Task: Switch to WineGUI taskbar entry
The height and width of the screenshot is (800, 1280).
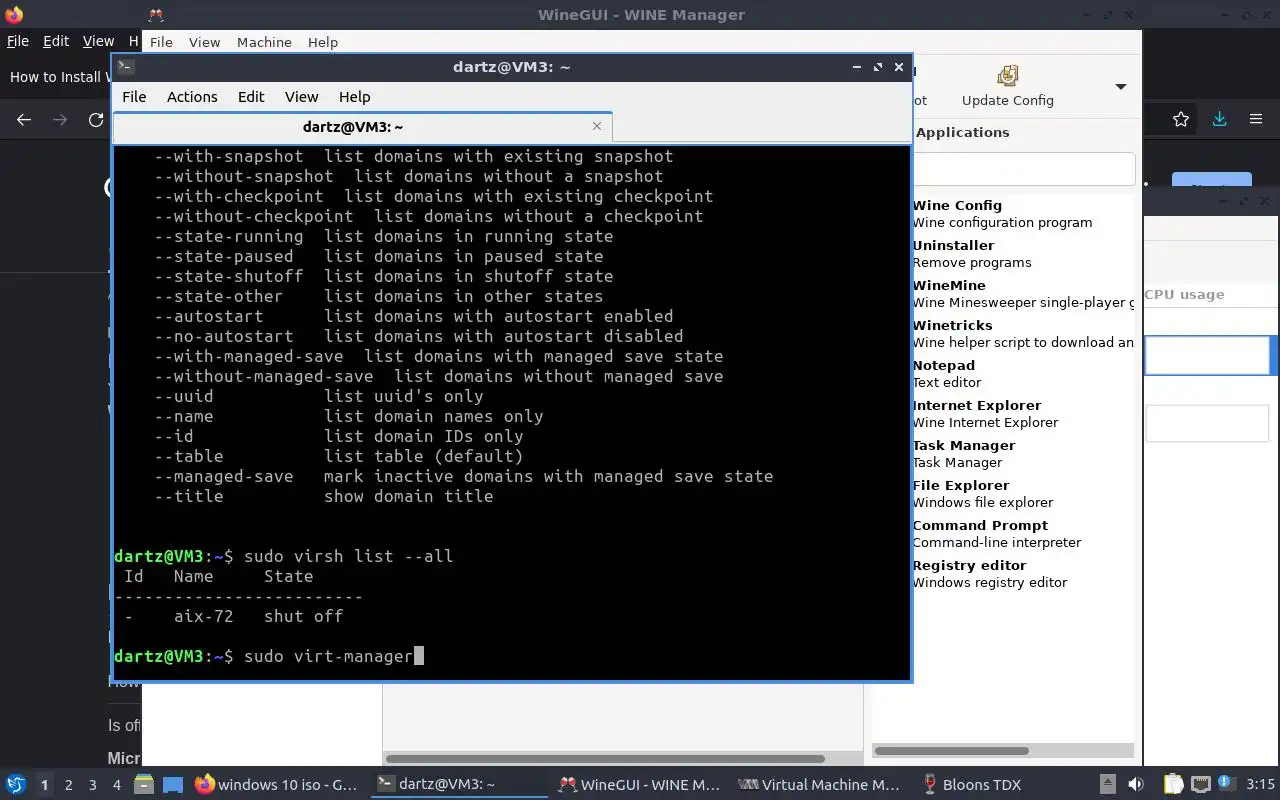Action: click(x=640, y=785)
